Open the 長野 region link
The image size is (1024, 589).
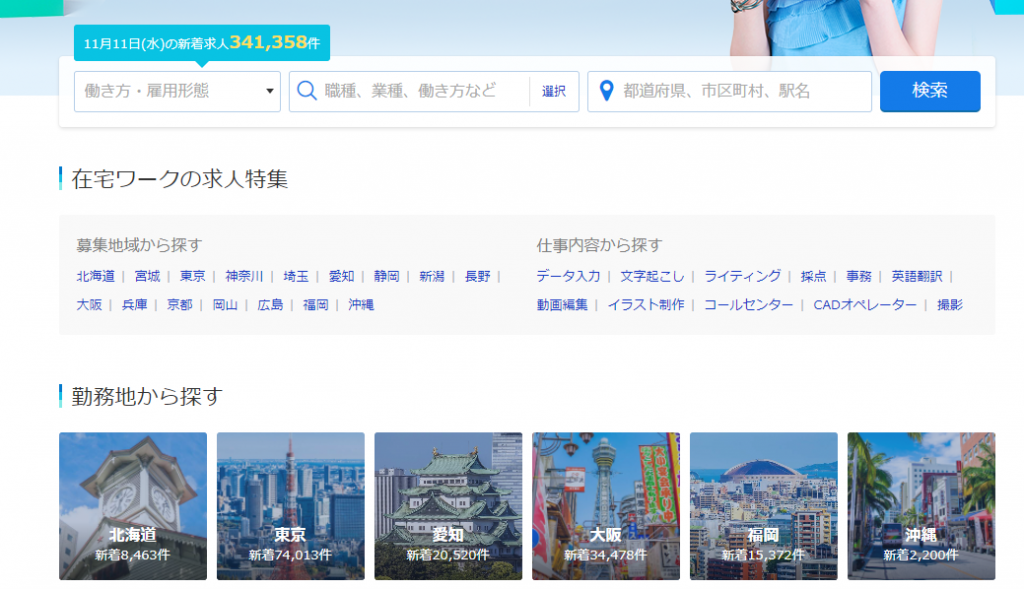point(477,276)
